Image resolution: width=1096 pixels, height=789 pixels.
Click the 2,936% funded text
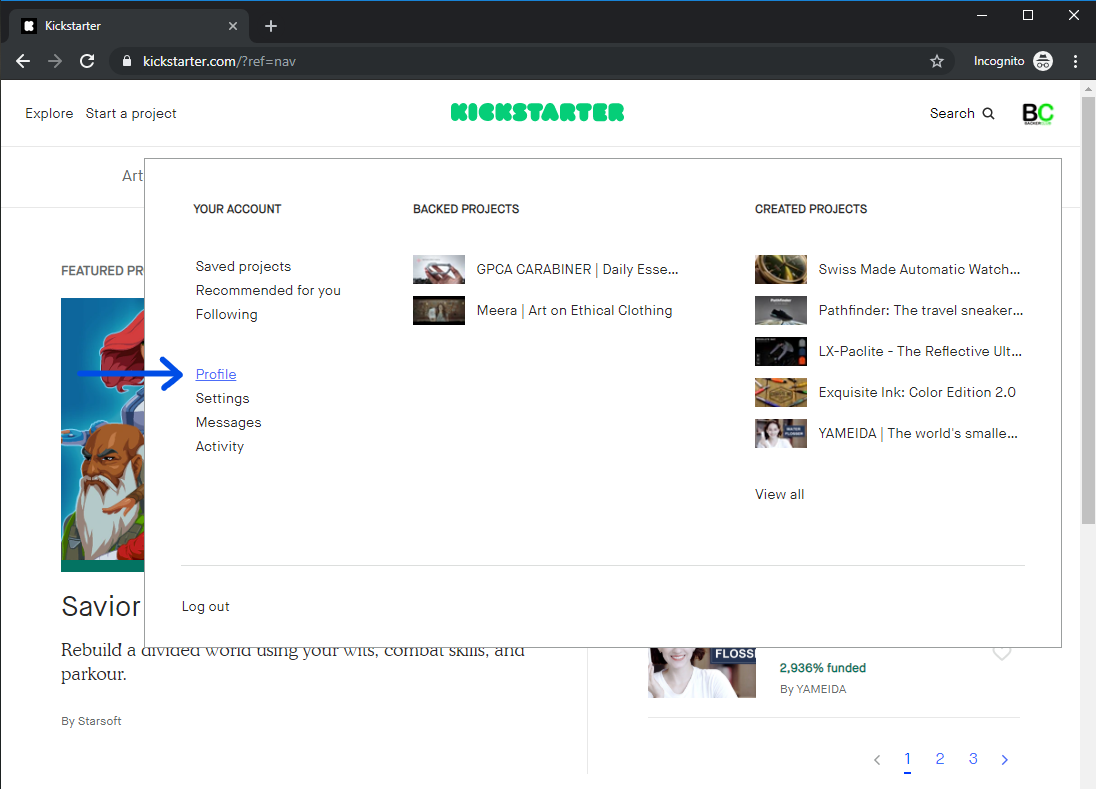click(x=823, y=668)
